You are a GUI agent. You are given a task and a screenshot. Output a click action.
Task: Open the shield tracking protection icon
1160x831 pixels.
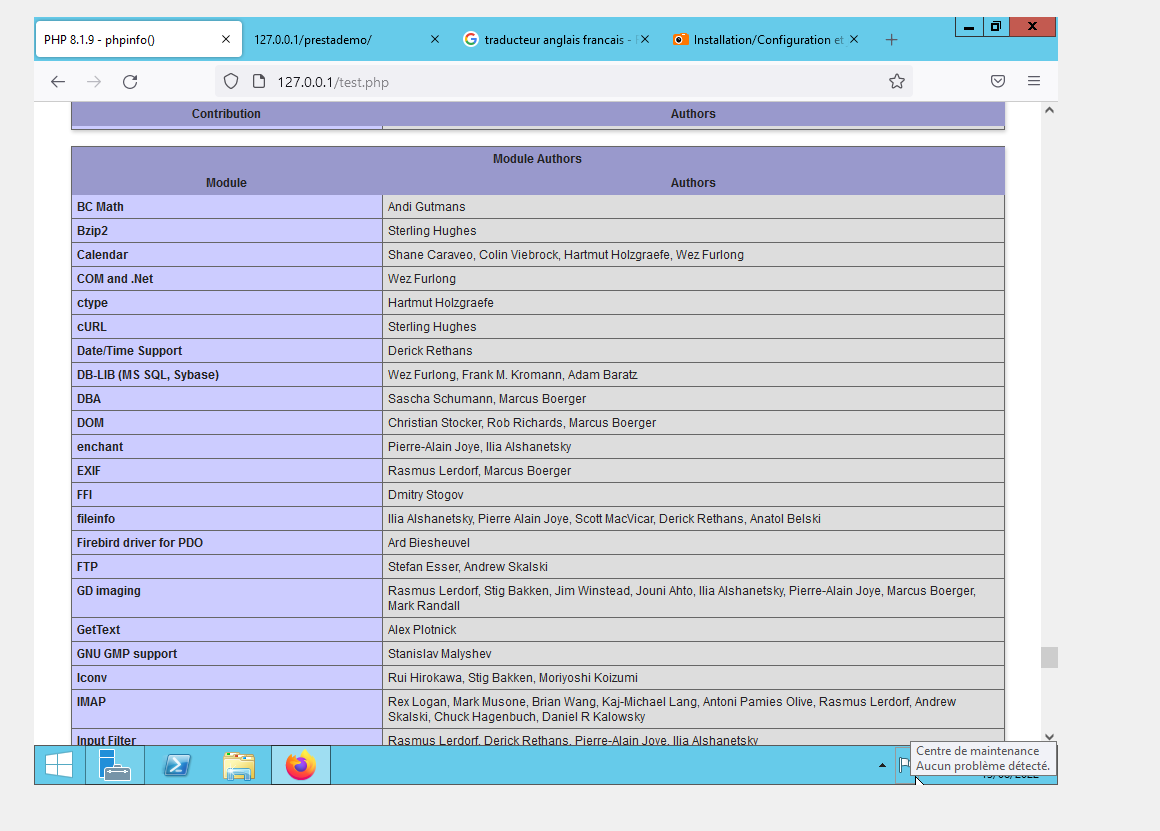click(x=231, y=81)
